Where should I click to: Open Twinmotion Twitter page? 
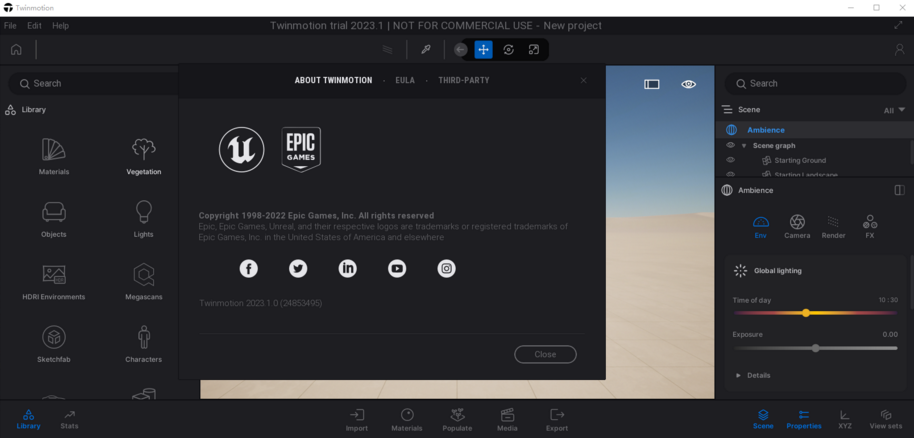click(x=298, y=268)
